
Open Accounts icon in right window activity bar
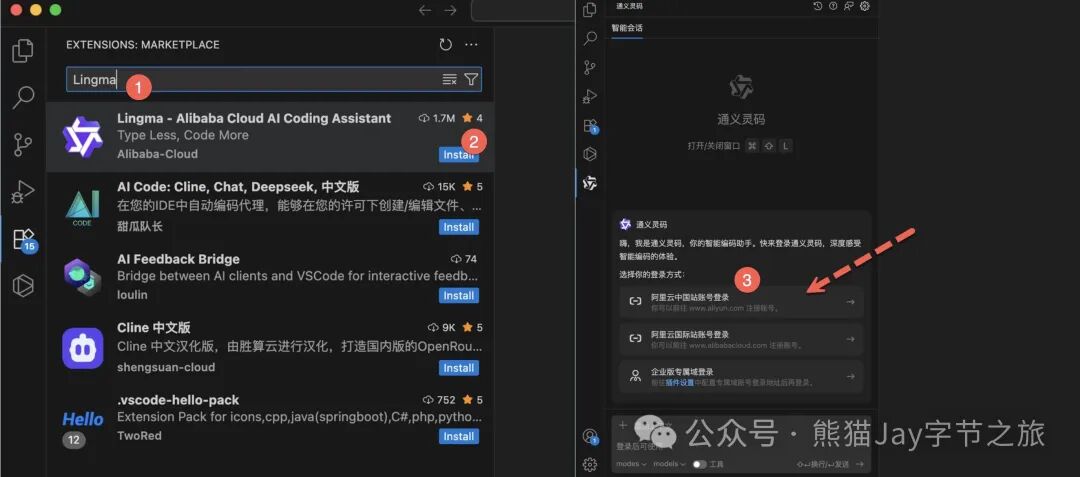(x=590, y=436)
